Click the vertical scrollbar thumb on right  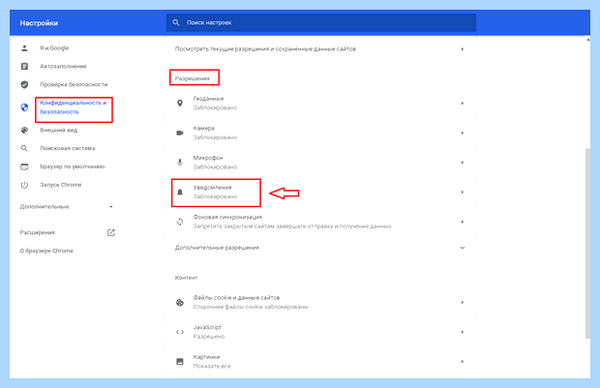pos(588,243)
